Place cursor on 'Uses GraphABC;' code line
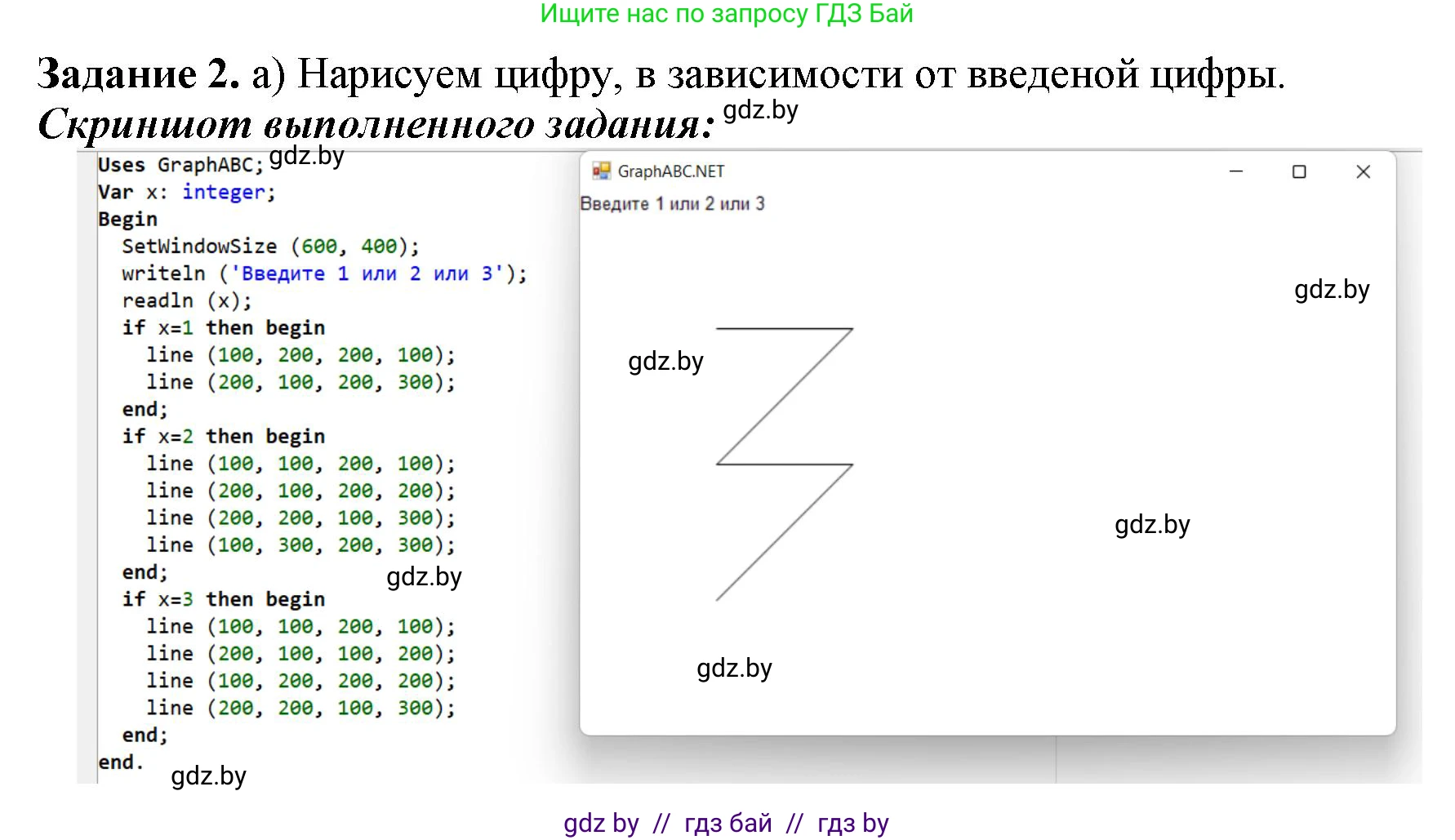 pos(180,165)
